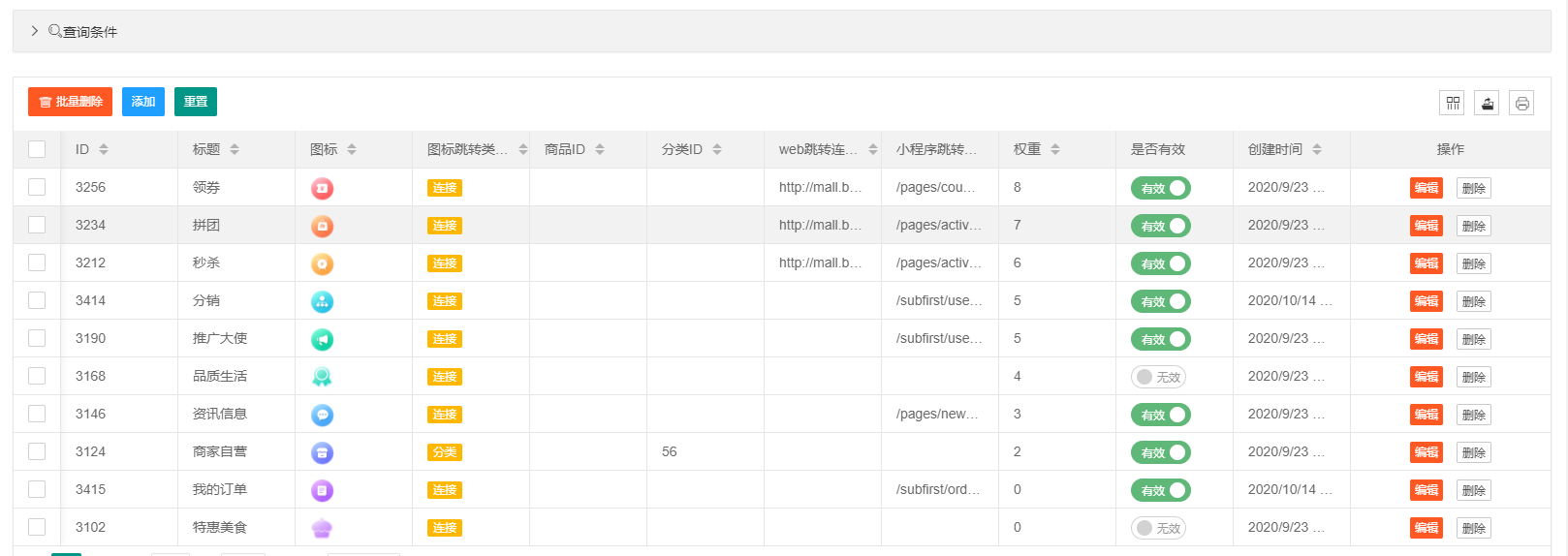The height and width of the screenshot is (556, 1568).
Task: Click the print table icon
Action: pos(1521,103)
